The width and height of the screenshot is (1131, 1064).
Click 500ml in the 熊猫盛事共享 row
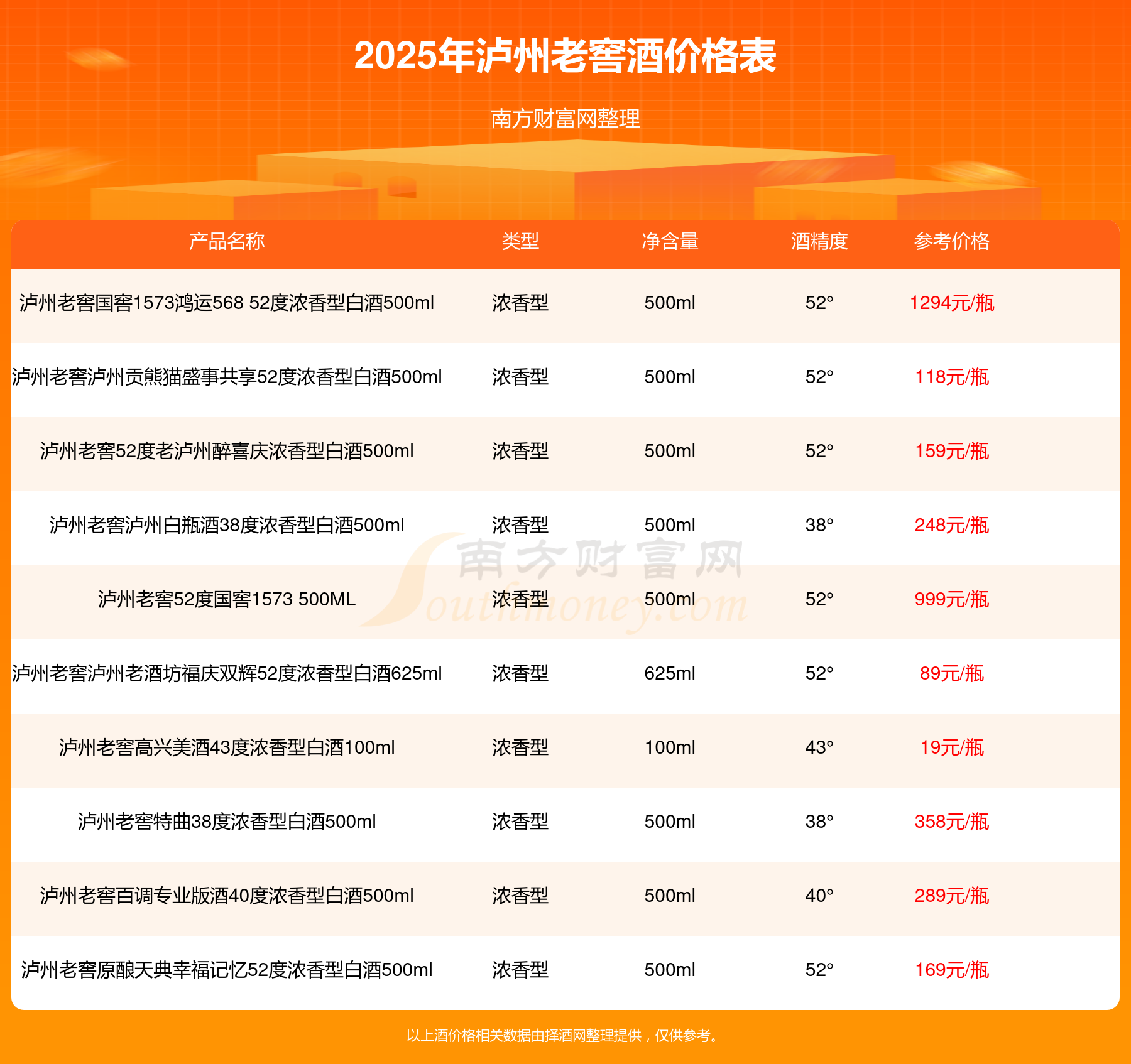click(x=670, y=377)
